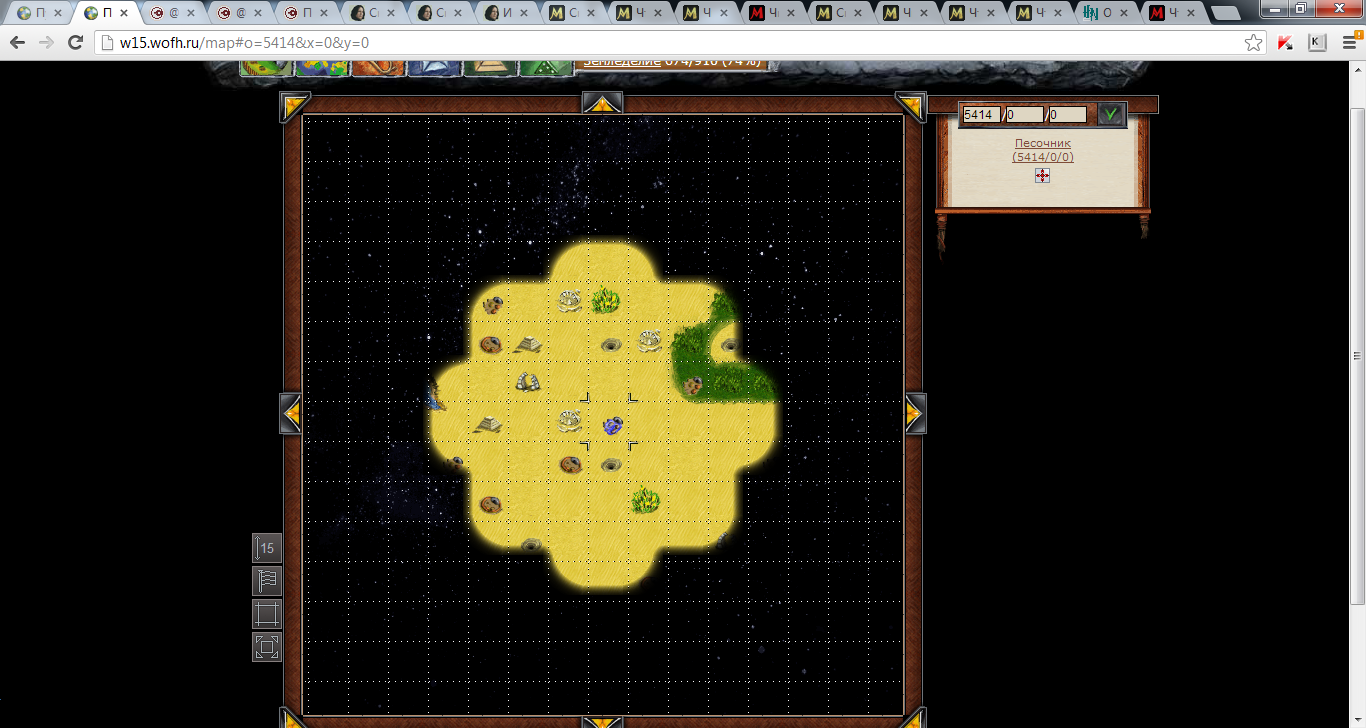Move the map west using the left arrow
The height and width of the screenshot is (728, 1366).
(x=291, y=413)
